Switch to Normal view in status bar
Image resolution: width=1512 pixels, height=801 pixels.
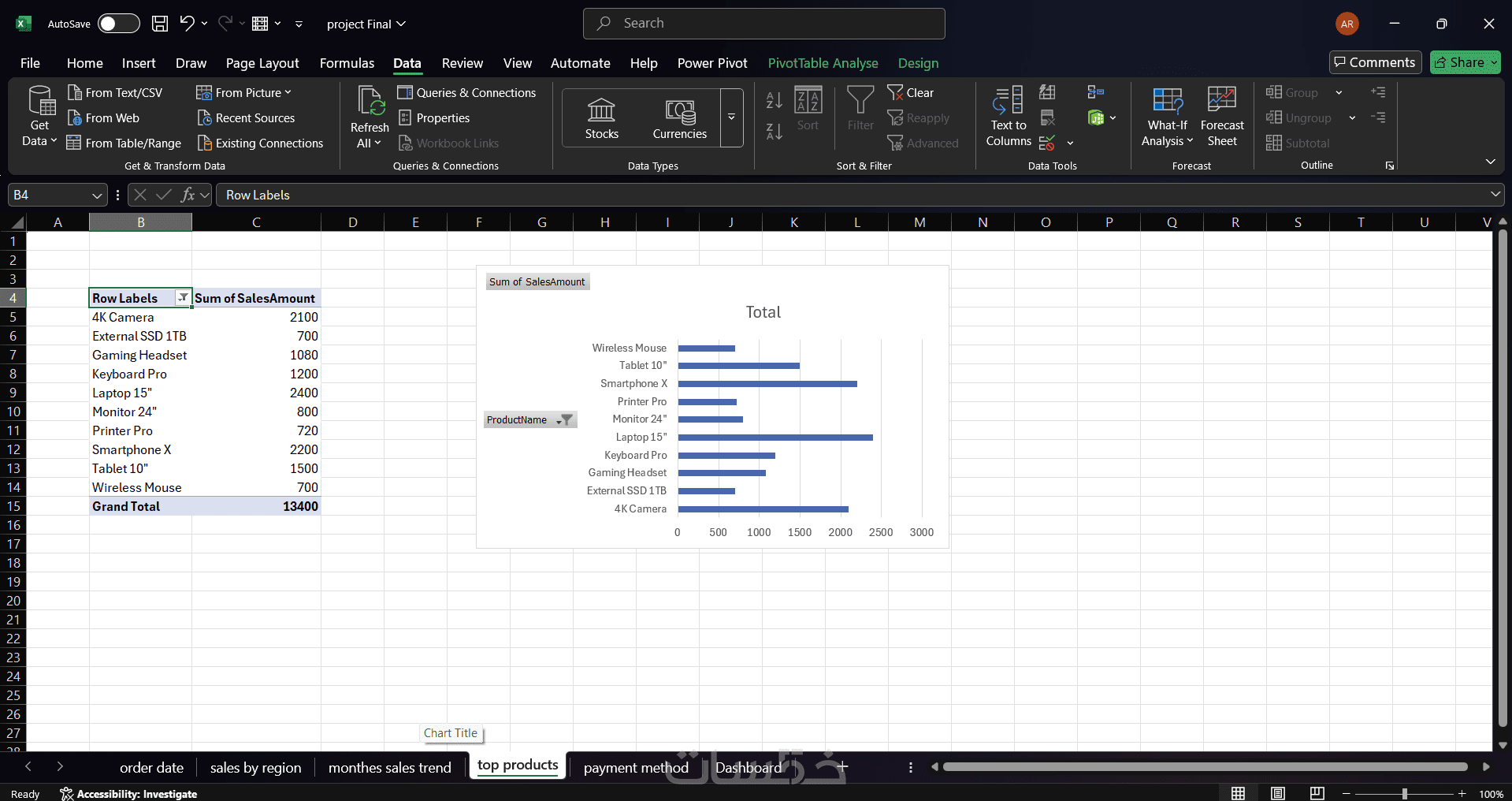tap(1239, 793)
